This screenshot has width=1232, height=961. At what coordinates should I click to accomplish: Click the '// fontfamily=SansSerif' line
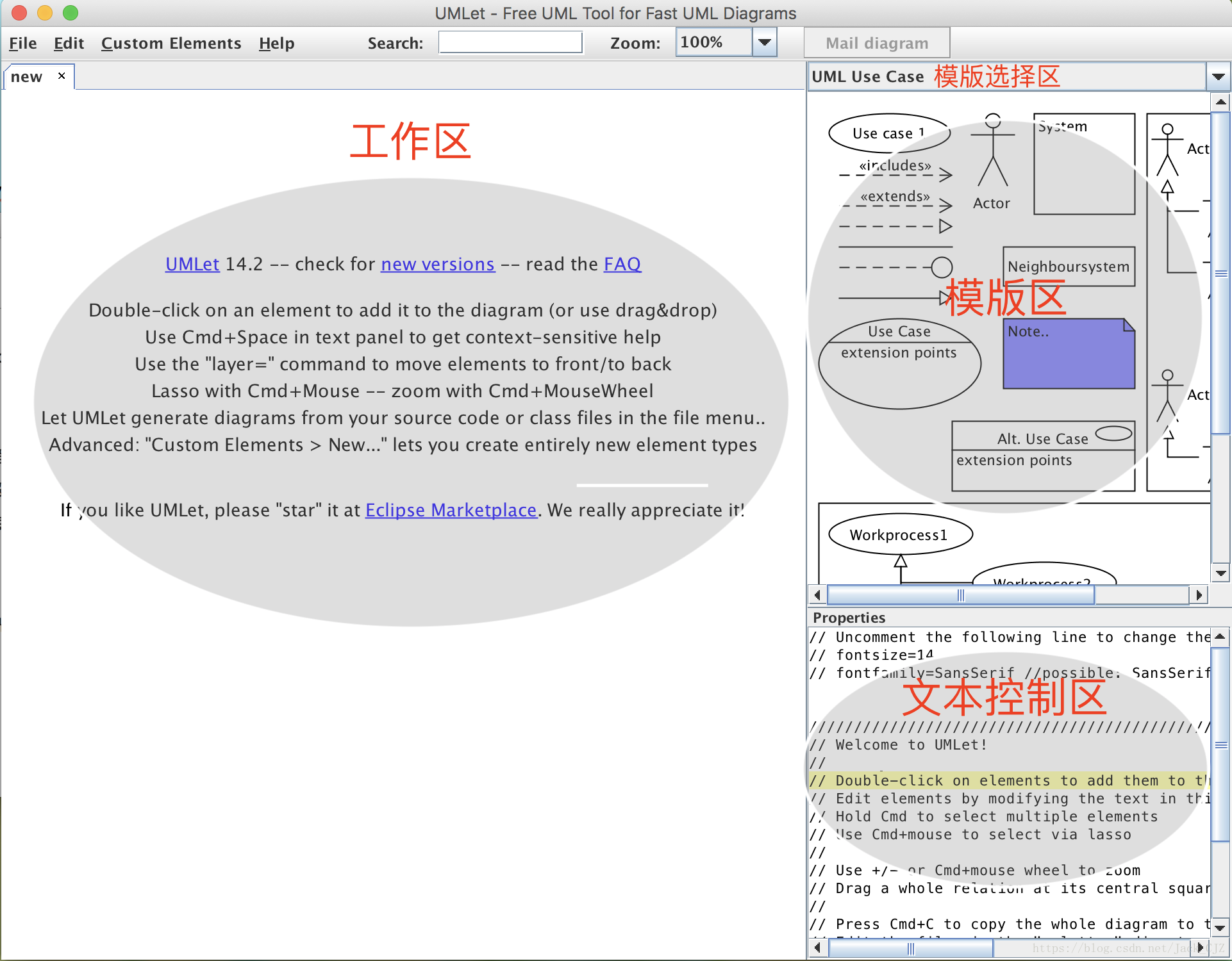(x=1010, y=673)
